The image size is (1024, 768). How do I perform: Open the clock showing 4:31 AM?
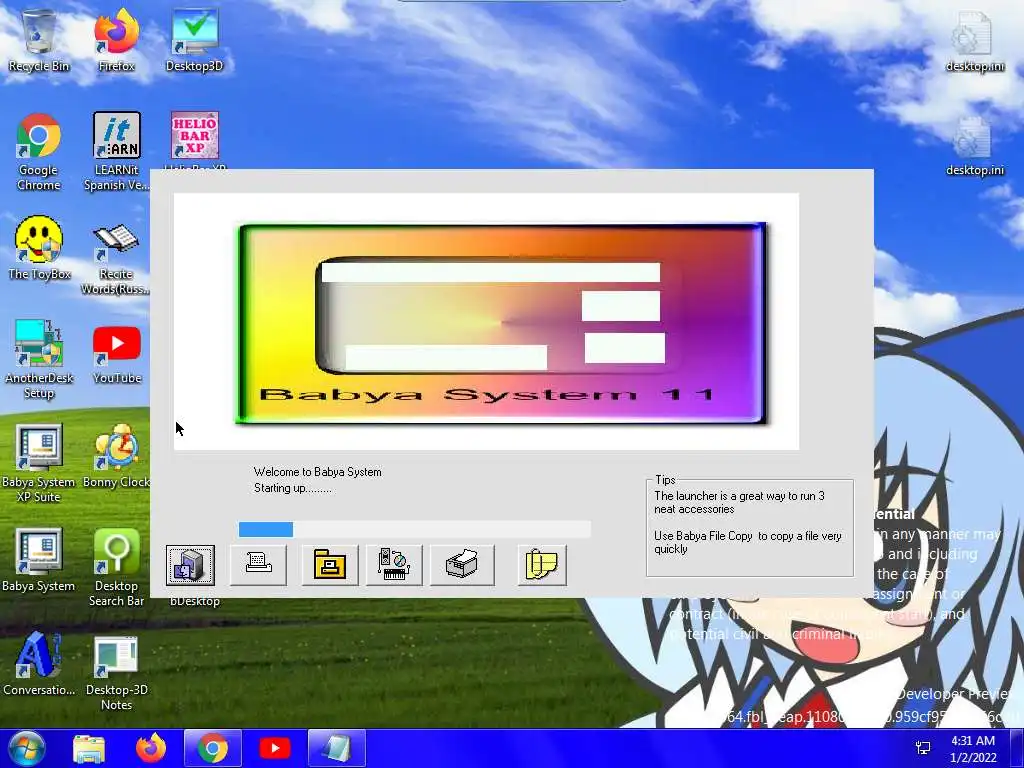pyautogui.click(x=973, y=749)
